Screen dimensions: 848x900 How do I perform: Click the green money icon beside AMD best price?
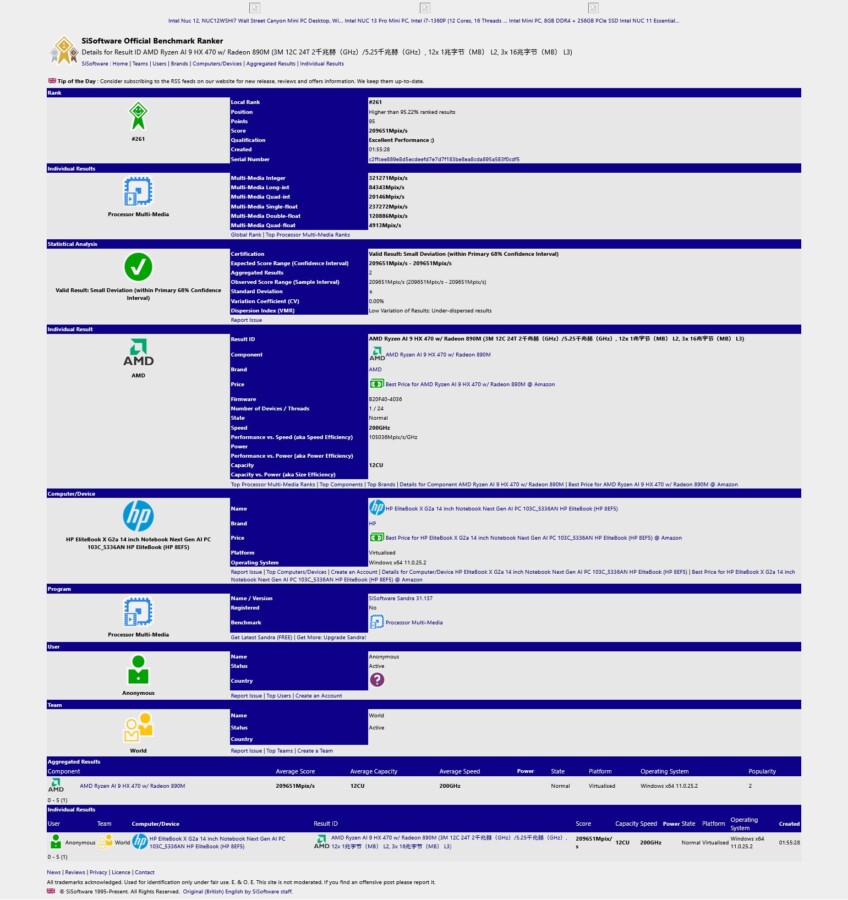point(376,383)
